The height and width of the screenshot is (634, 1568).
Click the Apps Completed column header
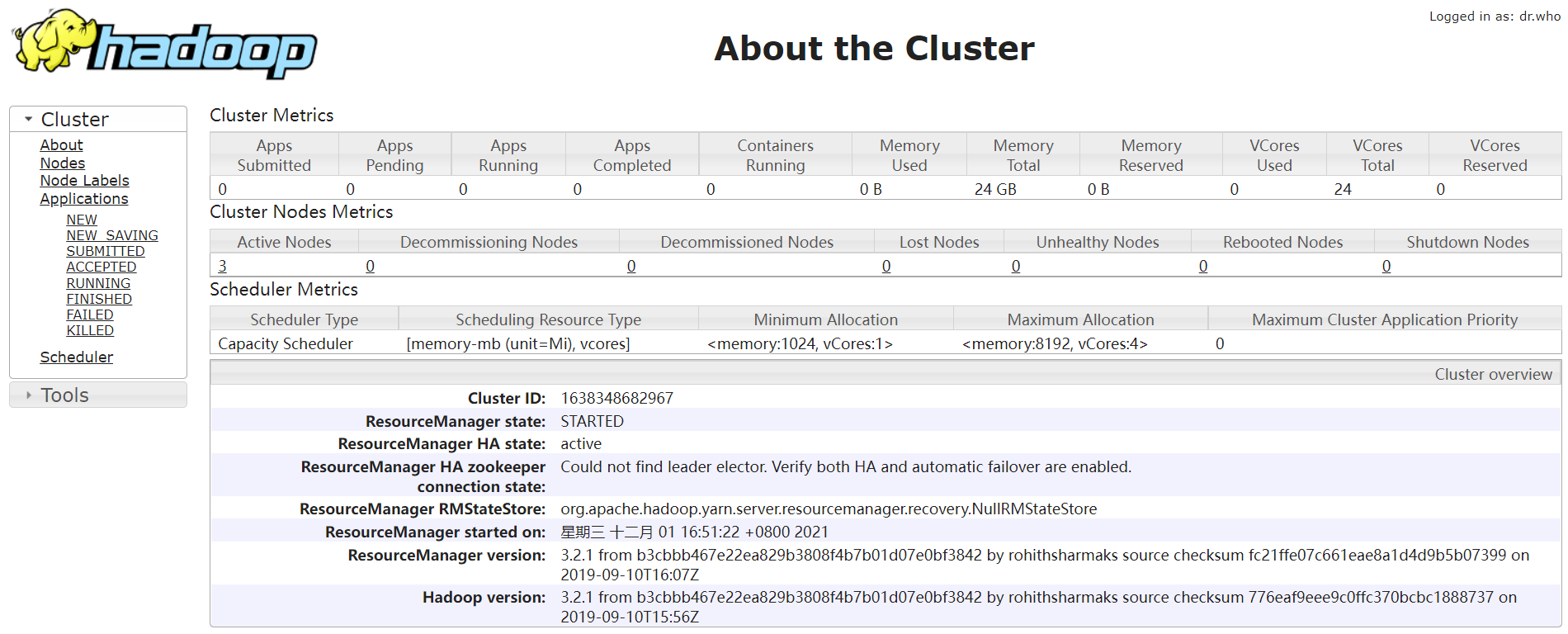632,155
